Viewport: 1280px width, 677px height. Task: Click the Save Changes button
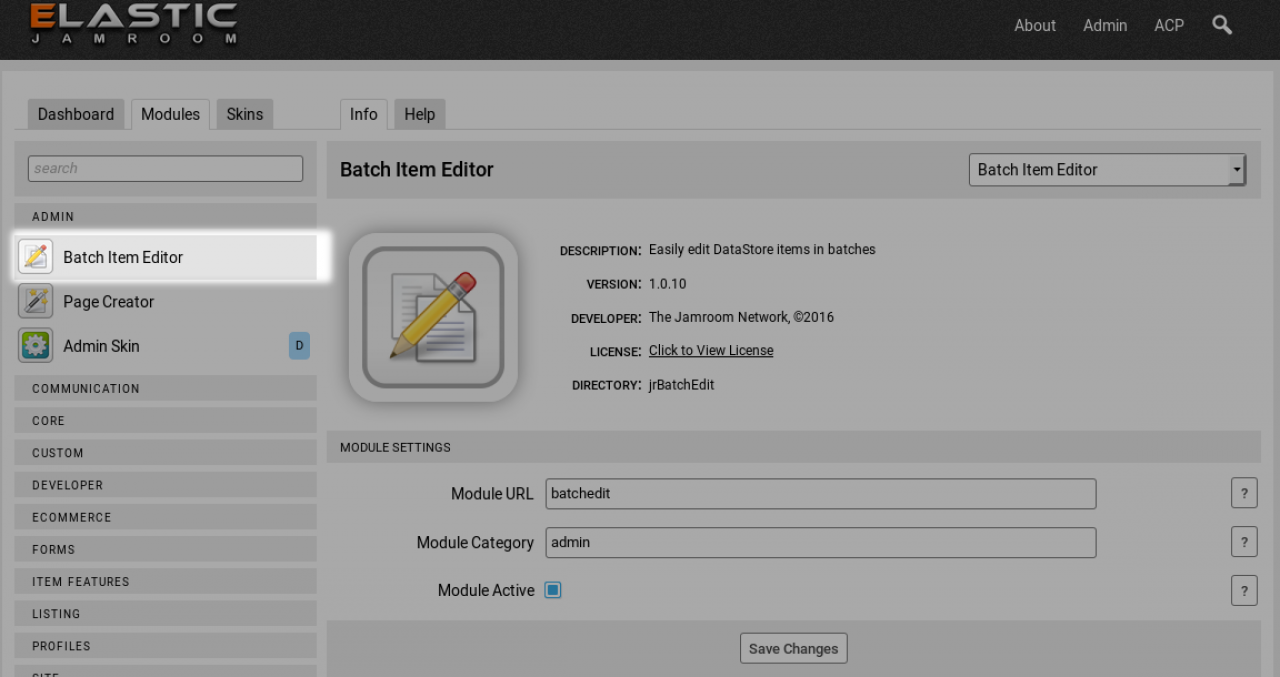click(794, 648)
